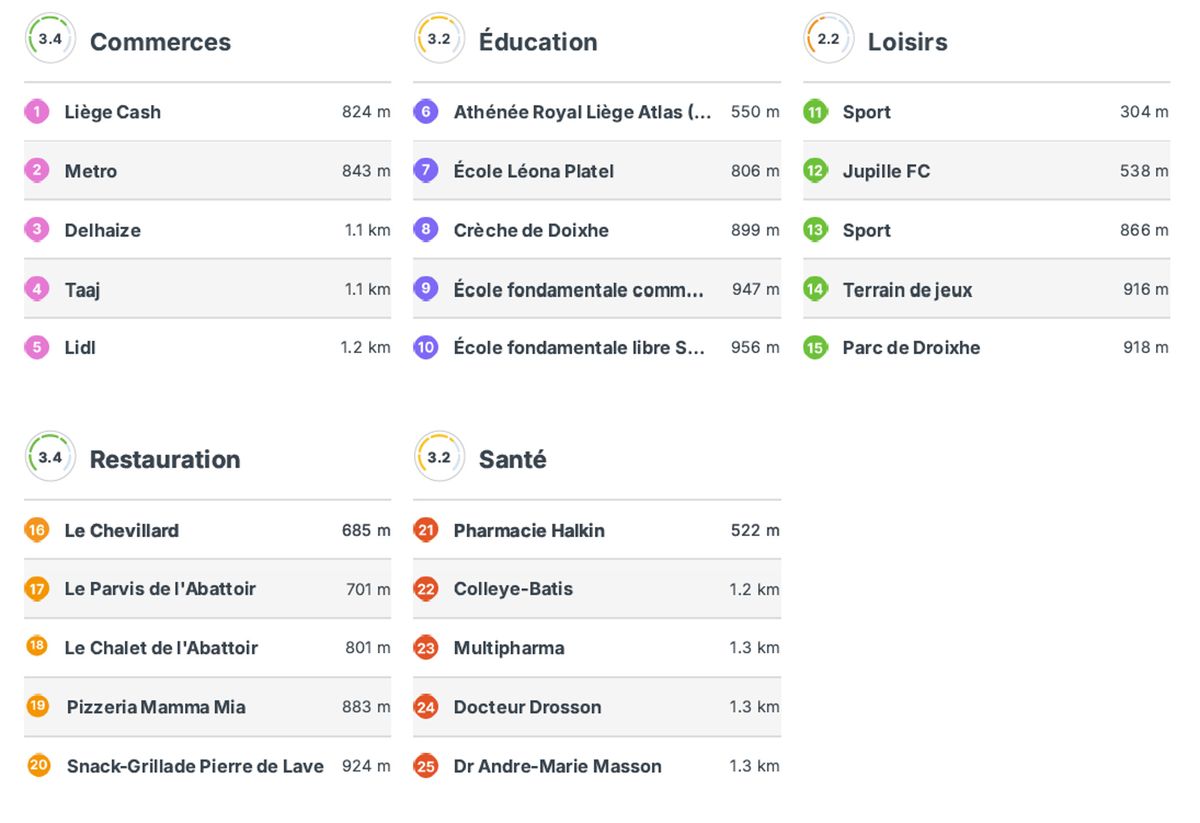Click the number 25 marker icon
This screenshot has height=823, width=1200.
pos(426,766)
